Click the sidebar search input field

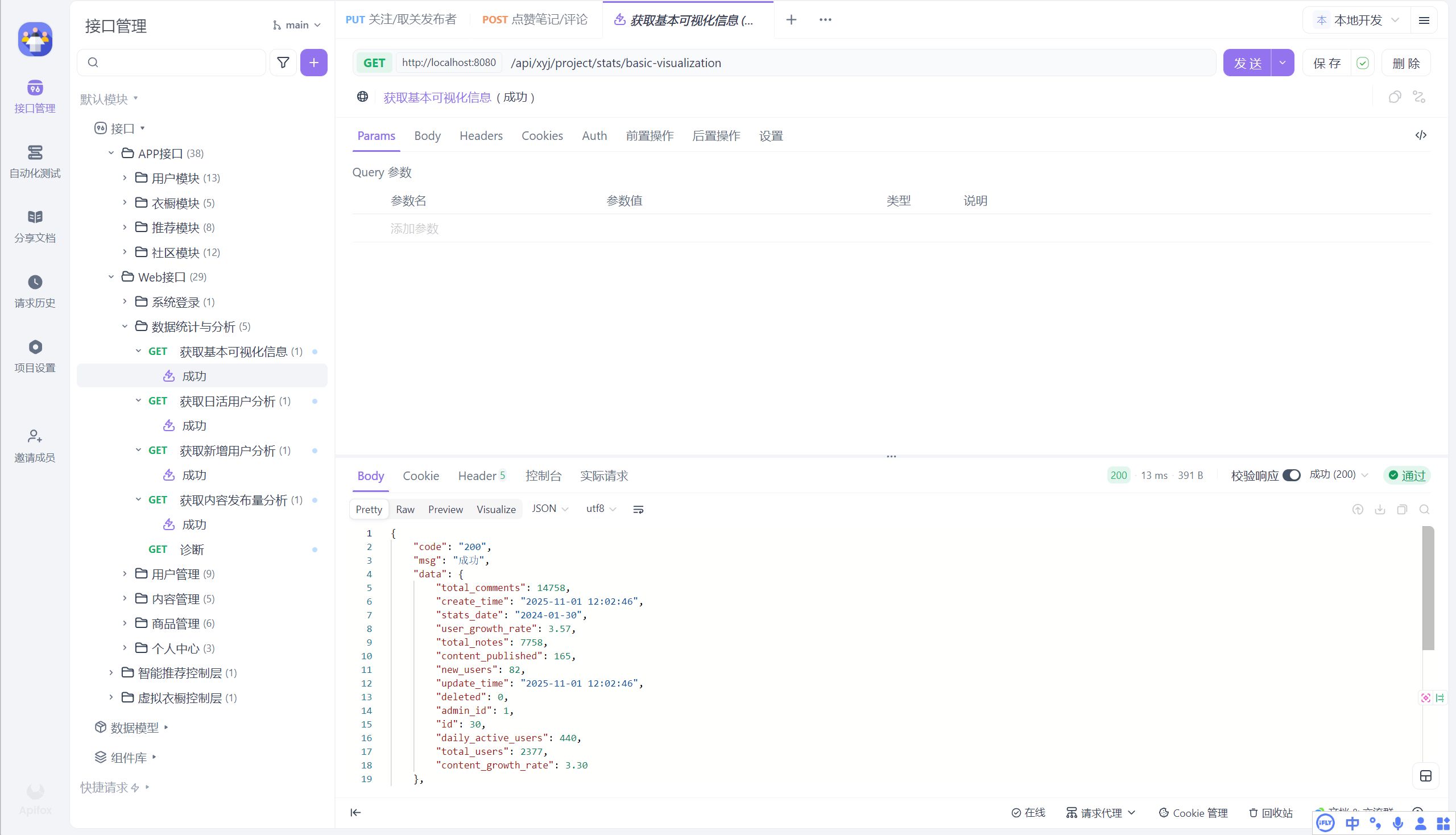point(171,63)
